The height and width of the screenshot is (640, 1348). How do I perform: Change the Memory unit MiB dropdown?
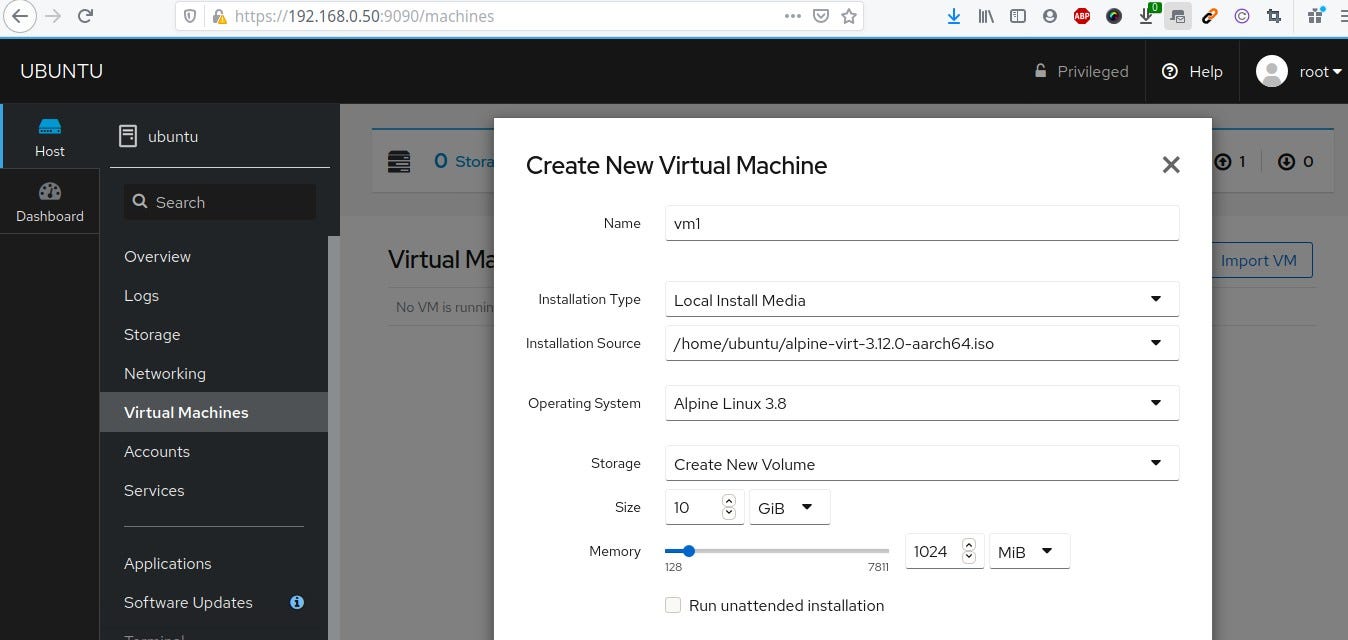[x=1030, y=551]
